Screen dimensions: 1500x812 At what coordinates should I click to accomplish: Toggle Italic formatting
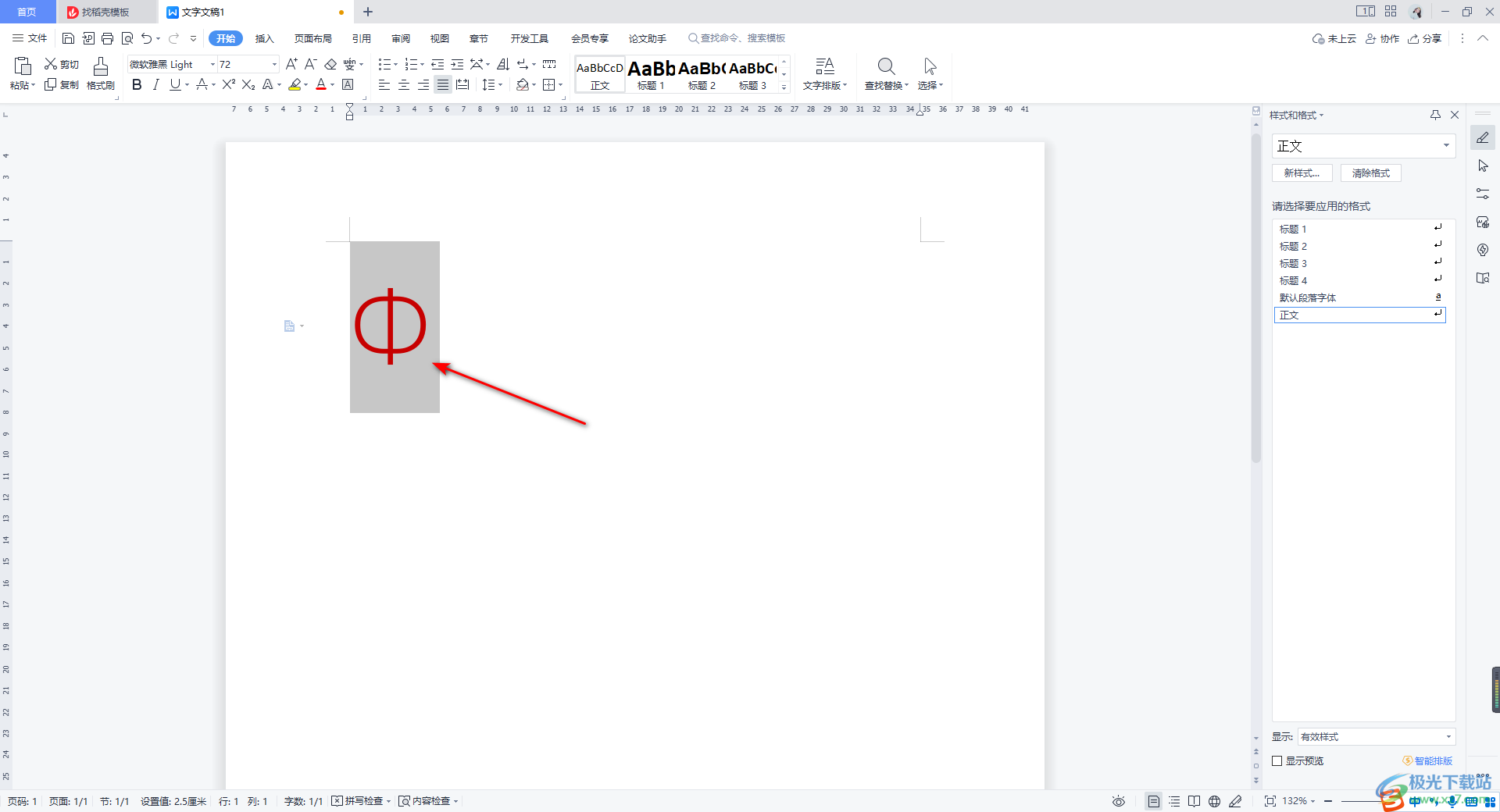pos(155,84)
